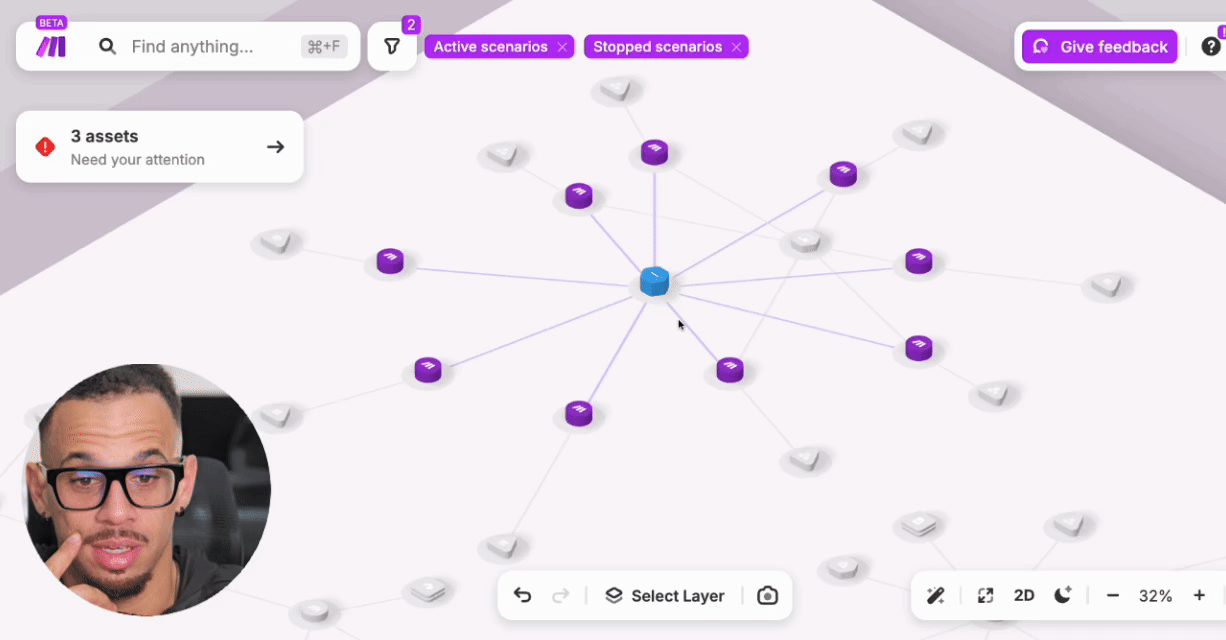The height and width of the screenshot is (640, 1226).
Task: Remove the Stopped scenarios filter chip
Action: pos(736,46)
